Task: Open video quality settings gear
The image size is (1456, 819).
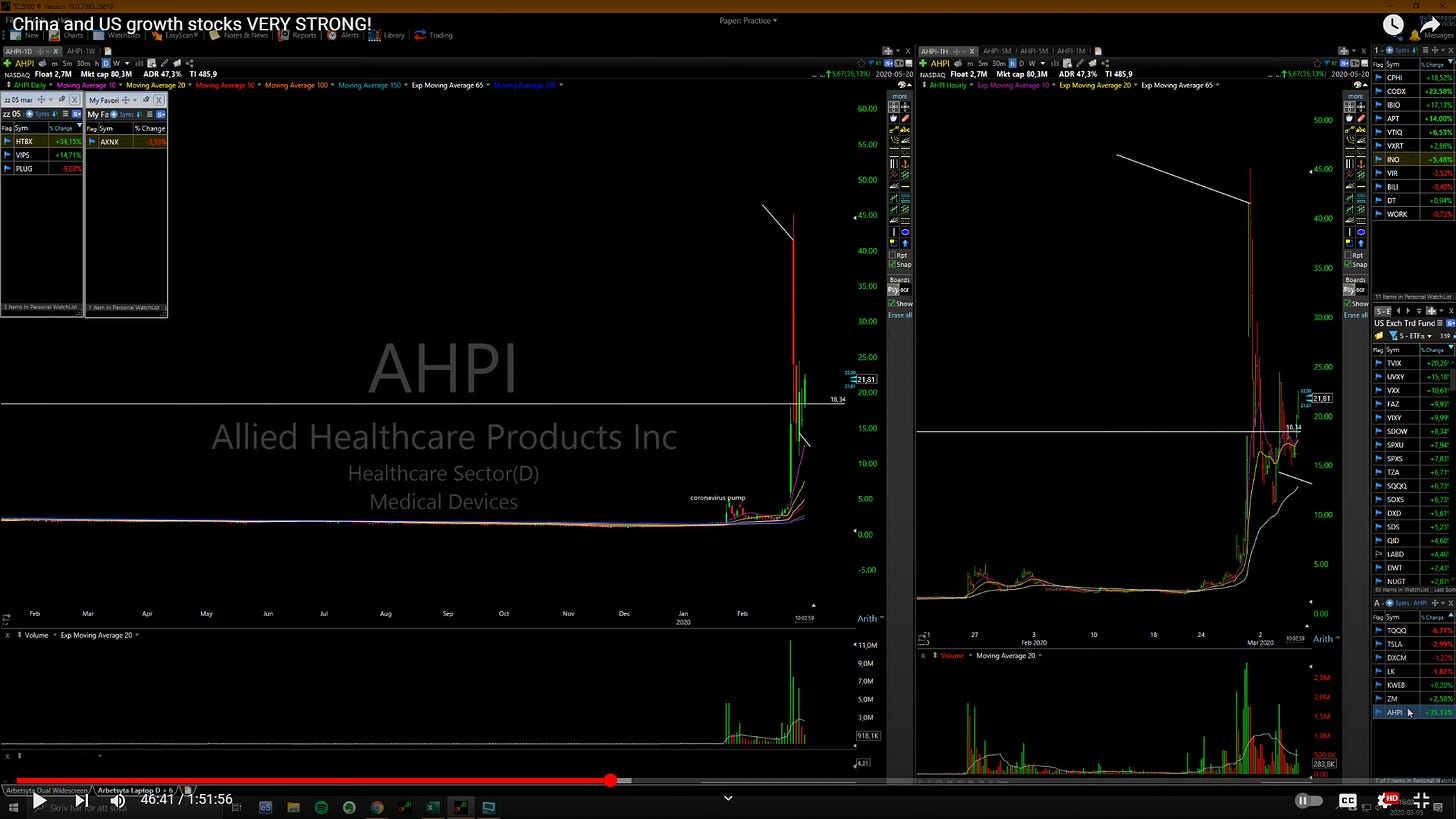Action: click(1387, 800)
